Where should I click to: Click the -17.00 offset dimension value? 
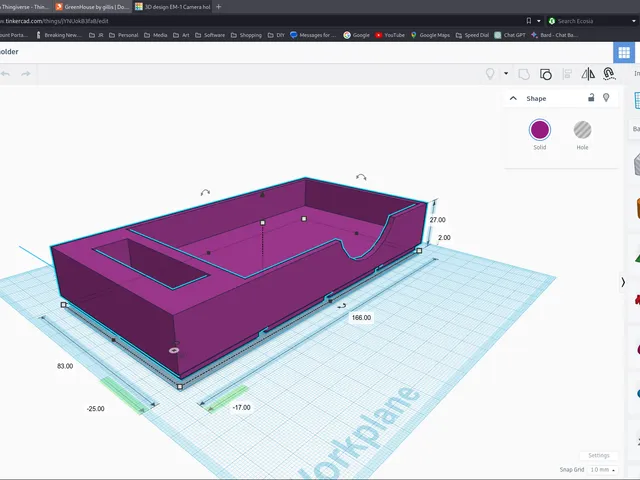click(x=241, y=407)
